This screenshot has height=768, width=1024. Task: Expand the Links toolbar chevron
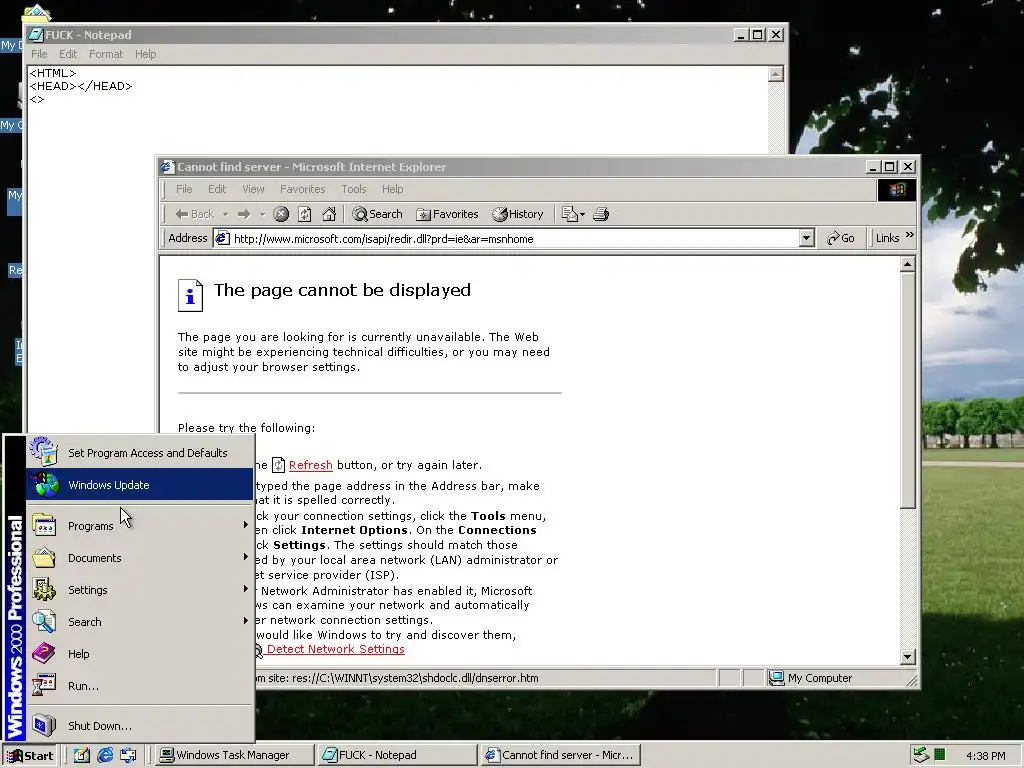click(x=910, y=235)
